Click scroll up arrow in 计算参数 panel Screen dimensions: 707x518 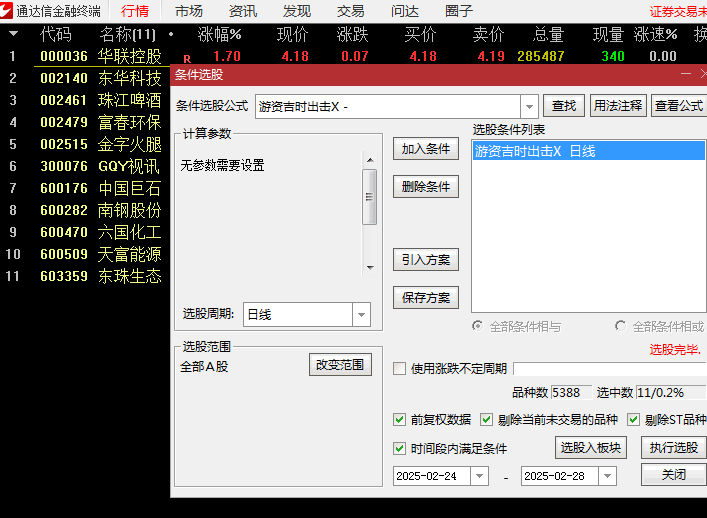(370, 160)
